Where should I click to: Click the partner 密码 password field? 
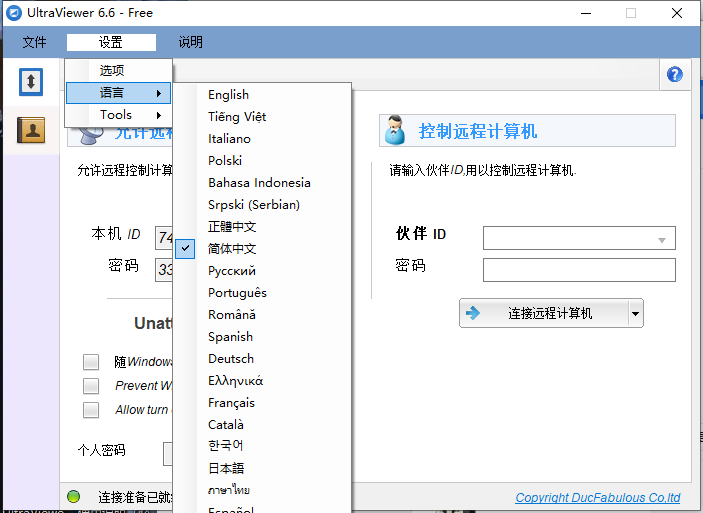579,270
